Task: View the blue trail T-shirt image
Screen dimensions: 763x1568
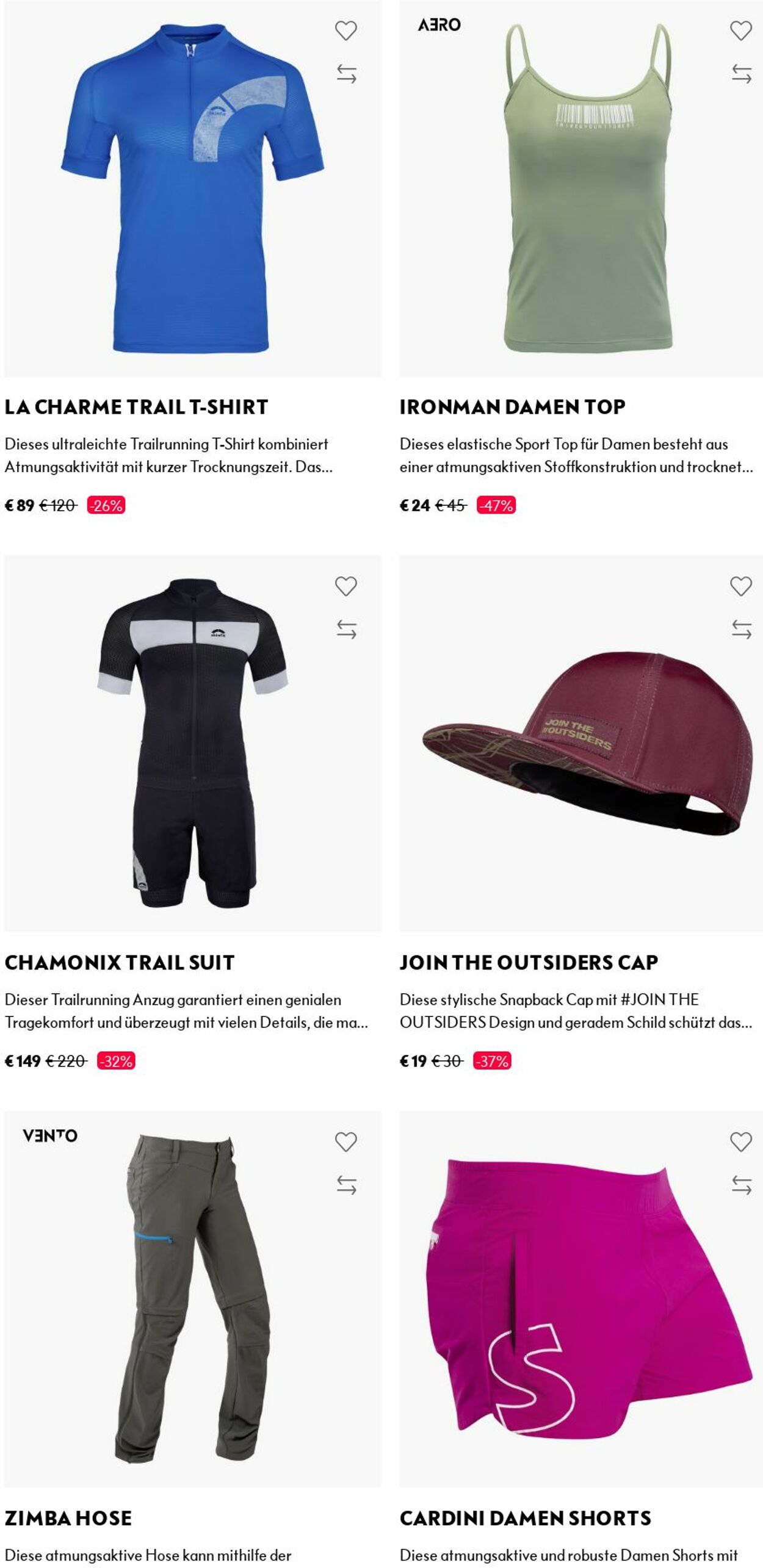Action: (x=192, y=189)
